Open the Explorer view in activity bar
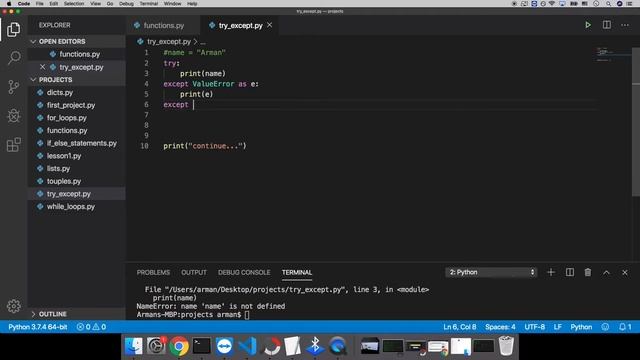 click(x=13, y=29)
